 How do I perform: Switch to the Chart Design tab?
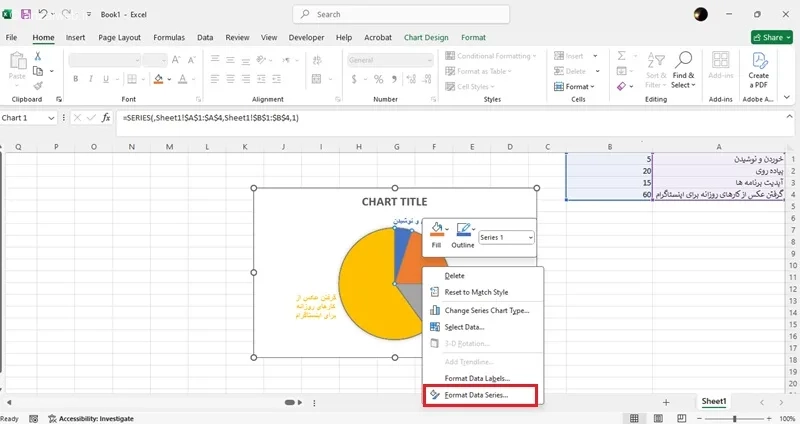tap(426, 37)
